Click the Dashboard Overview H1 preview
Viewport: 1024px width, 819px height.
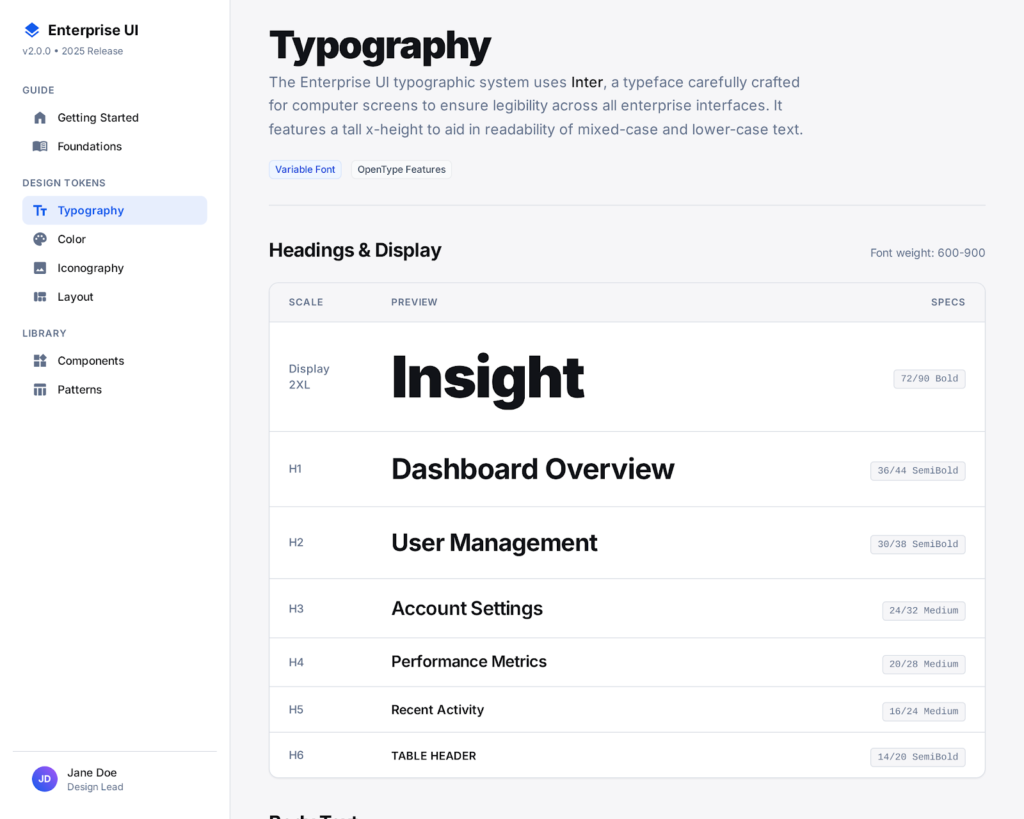tap(532, 469)
